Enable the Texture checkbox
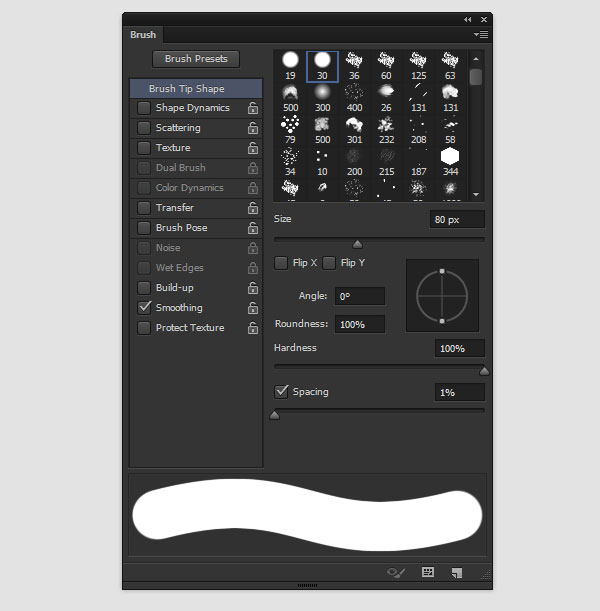The height and width of the screenshot is (611, 600). (144, 148)
